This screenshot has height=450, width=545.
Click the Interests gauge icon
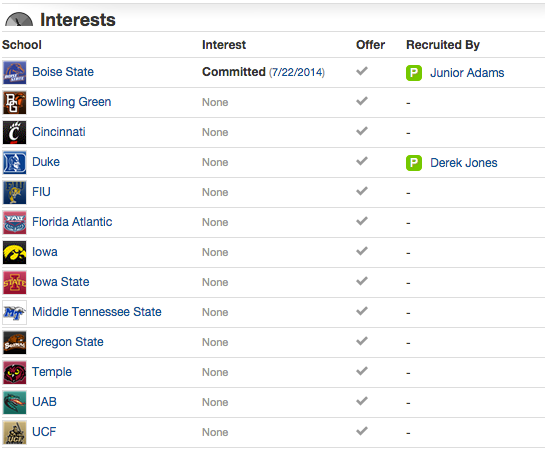pos(19,19)
